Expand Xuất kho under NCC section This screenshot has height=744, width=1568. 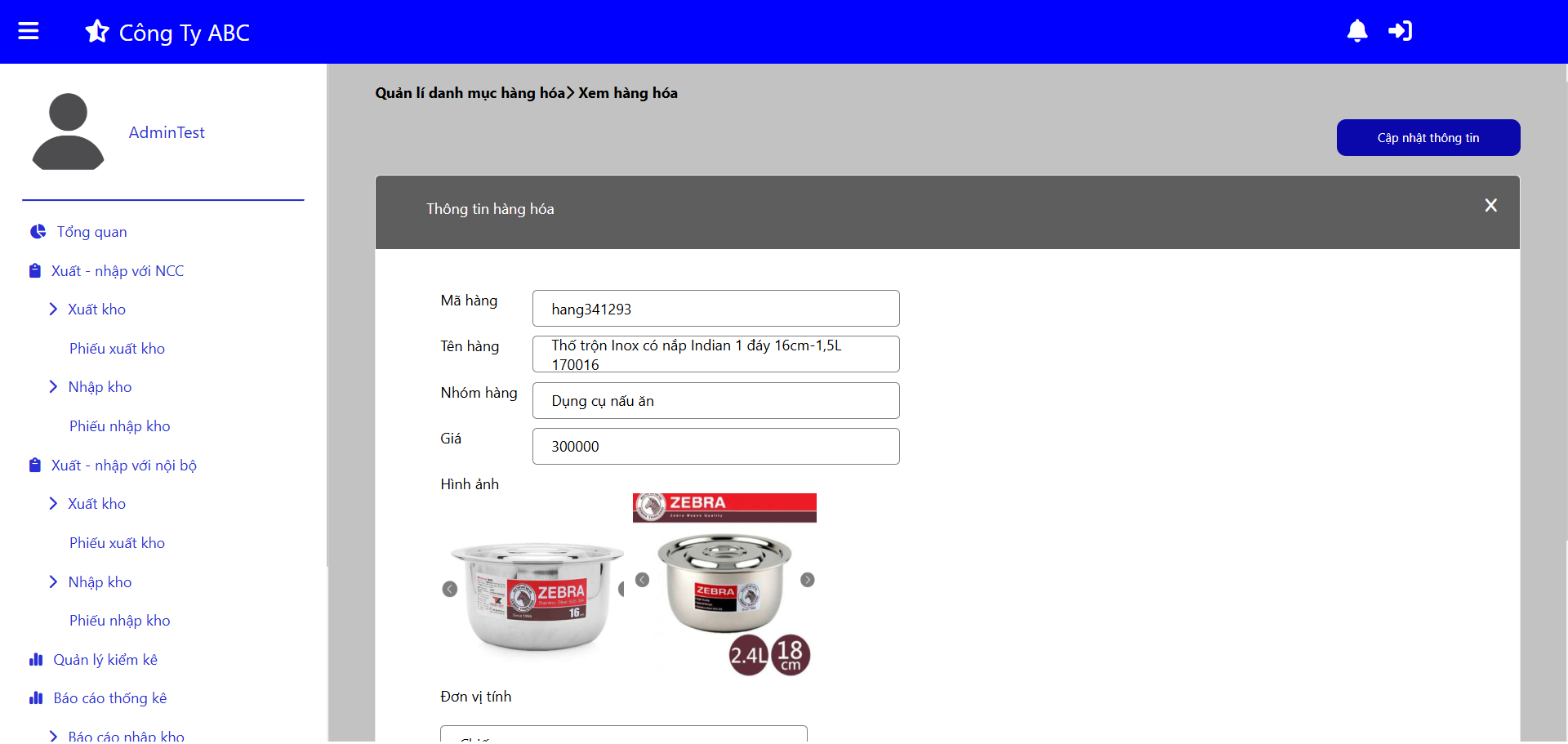click(53, 310)
